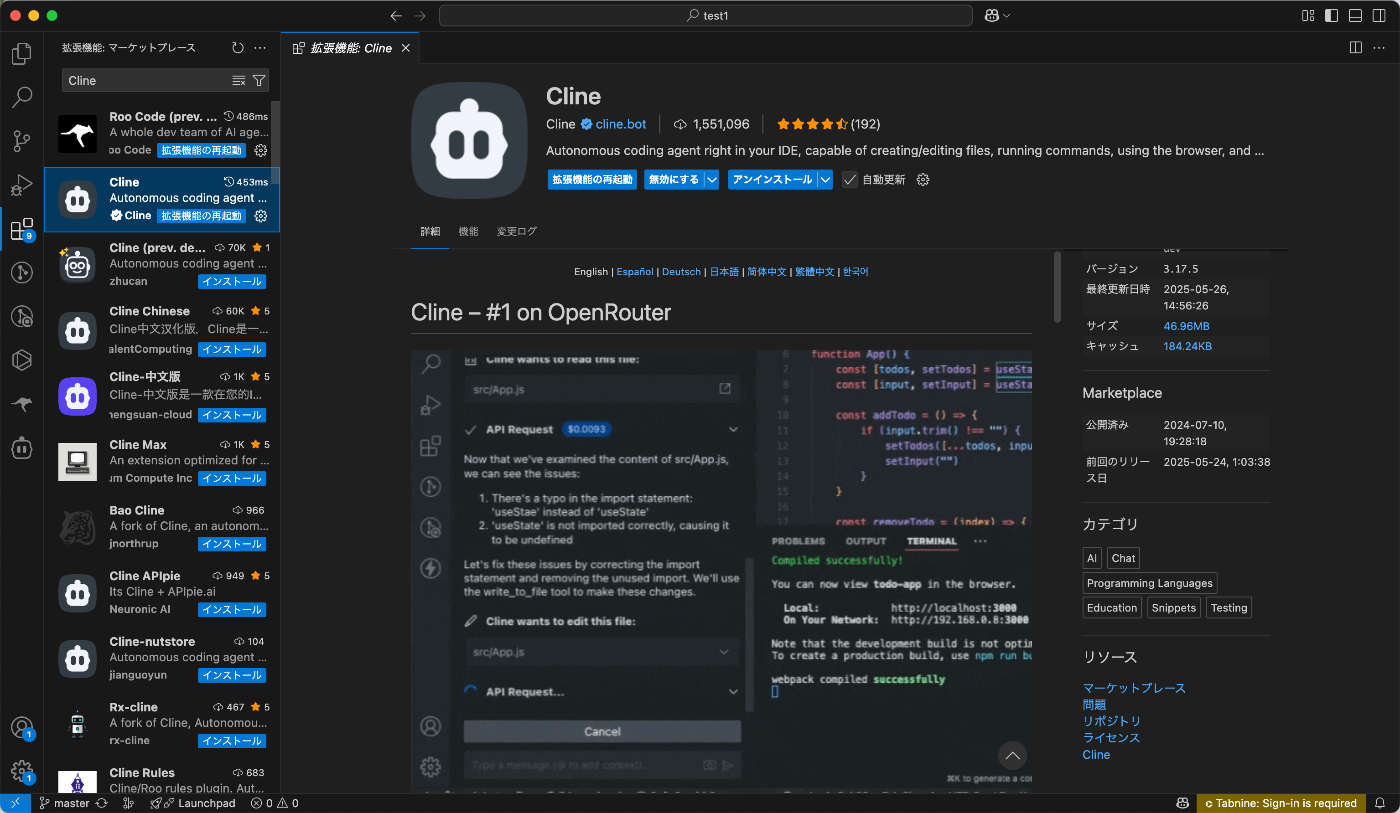Toggle primary sidebar layout icon
Image resolution: width=1400 pixels, height=813 pixels.
coord(1331,15)
